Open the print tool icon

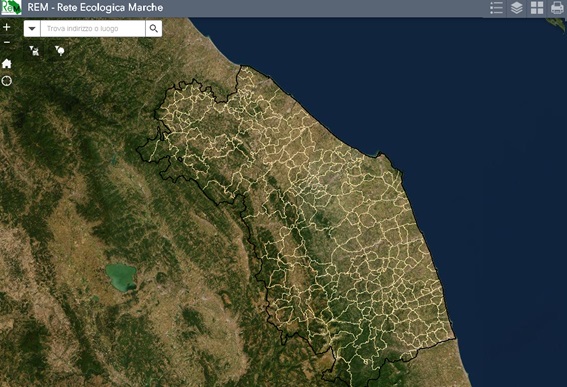[557, 8]
